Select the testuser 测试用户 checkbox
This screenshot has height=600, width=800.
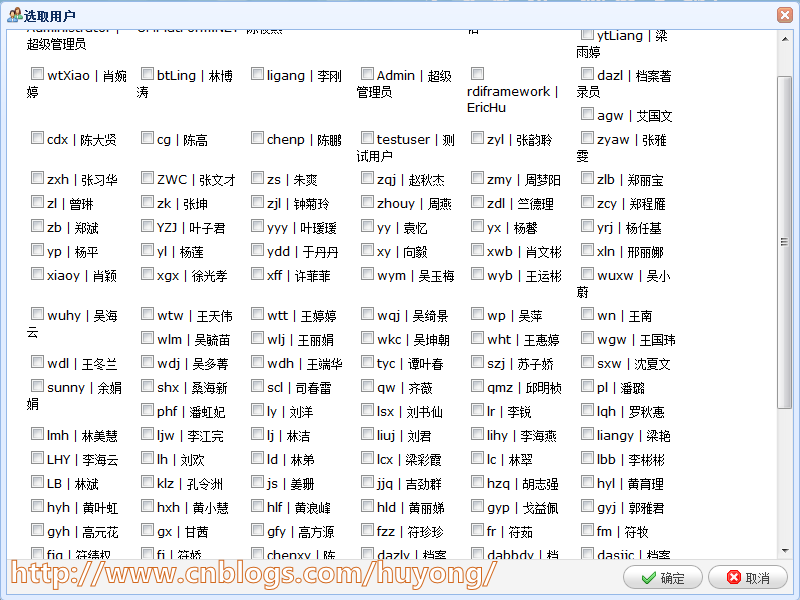coord(367,139)
